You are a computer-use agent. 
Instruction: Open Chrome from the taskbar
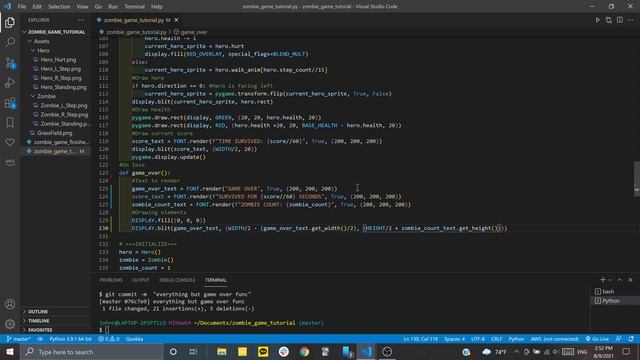[x=304, y=351]
